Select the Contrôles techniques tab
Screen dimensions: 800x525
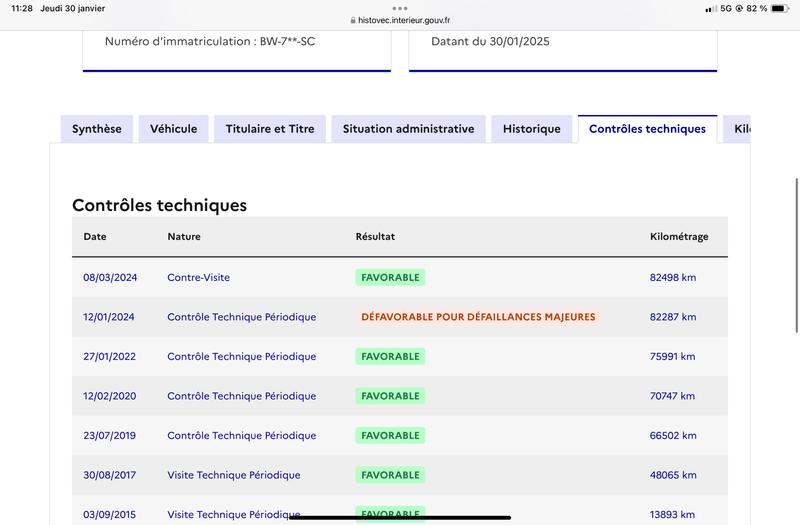[647, 129]
